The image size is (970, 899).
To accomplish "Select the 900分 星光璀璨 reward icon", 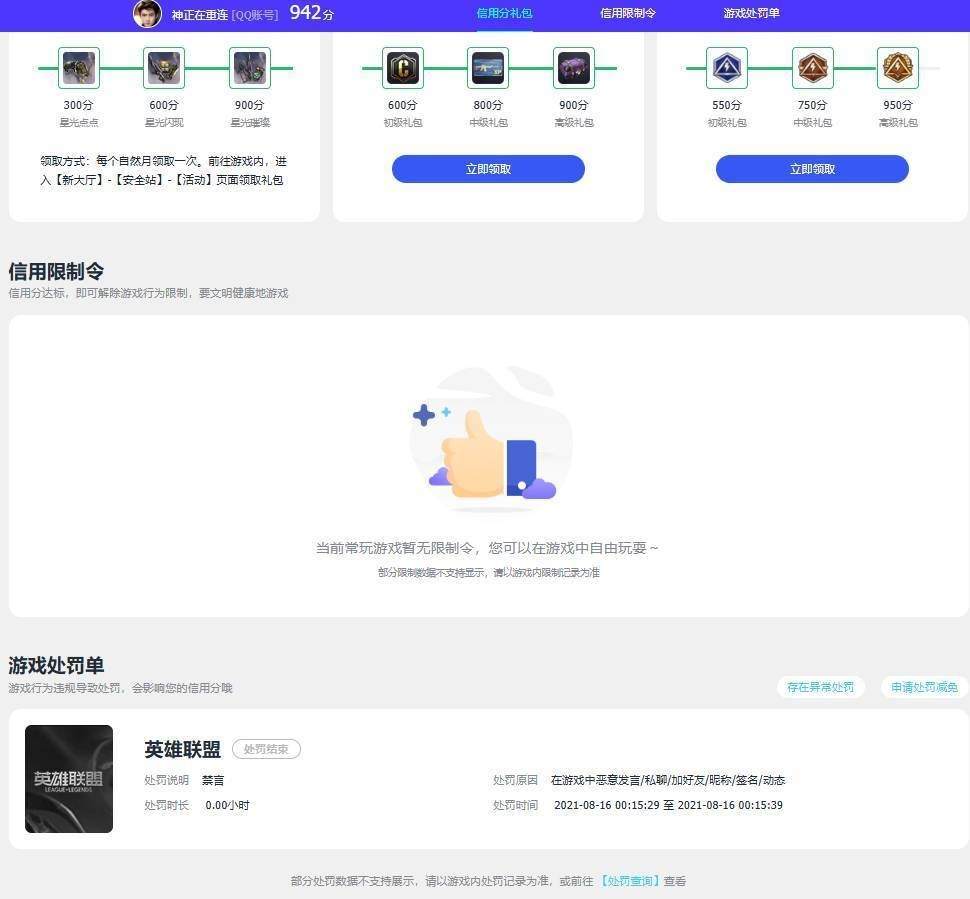I will click(x=249, y=68).
